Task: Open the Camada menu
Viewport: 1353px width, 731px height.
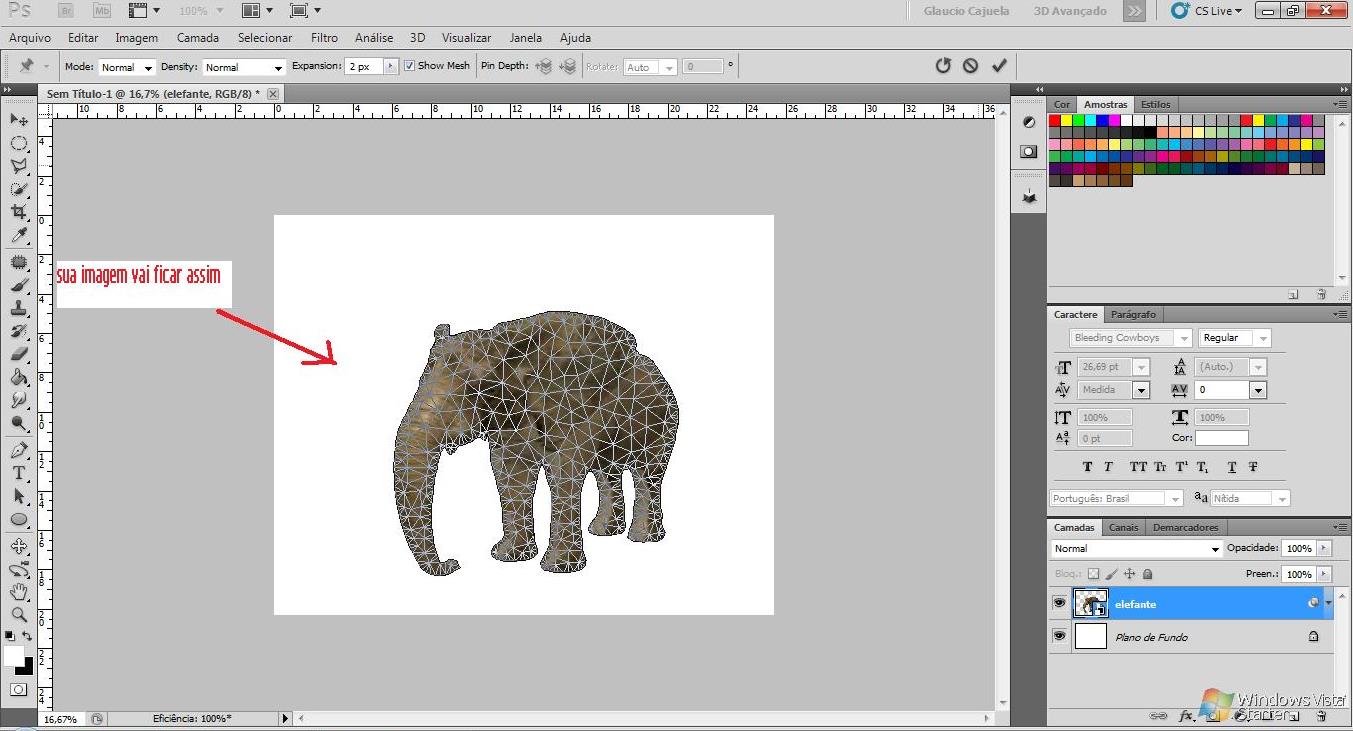Action: pyautogui.click(x=198, y=38)
